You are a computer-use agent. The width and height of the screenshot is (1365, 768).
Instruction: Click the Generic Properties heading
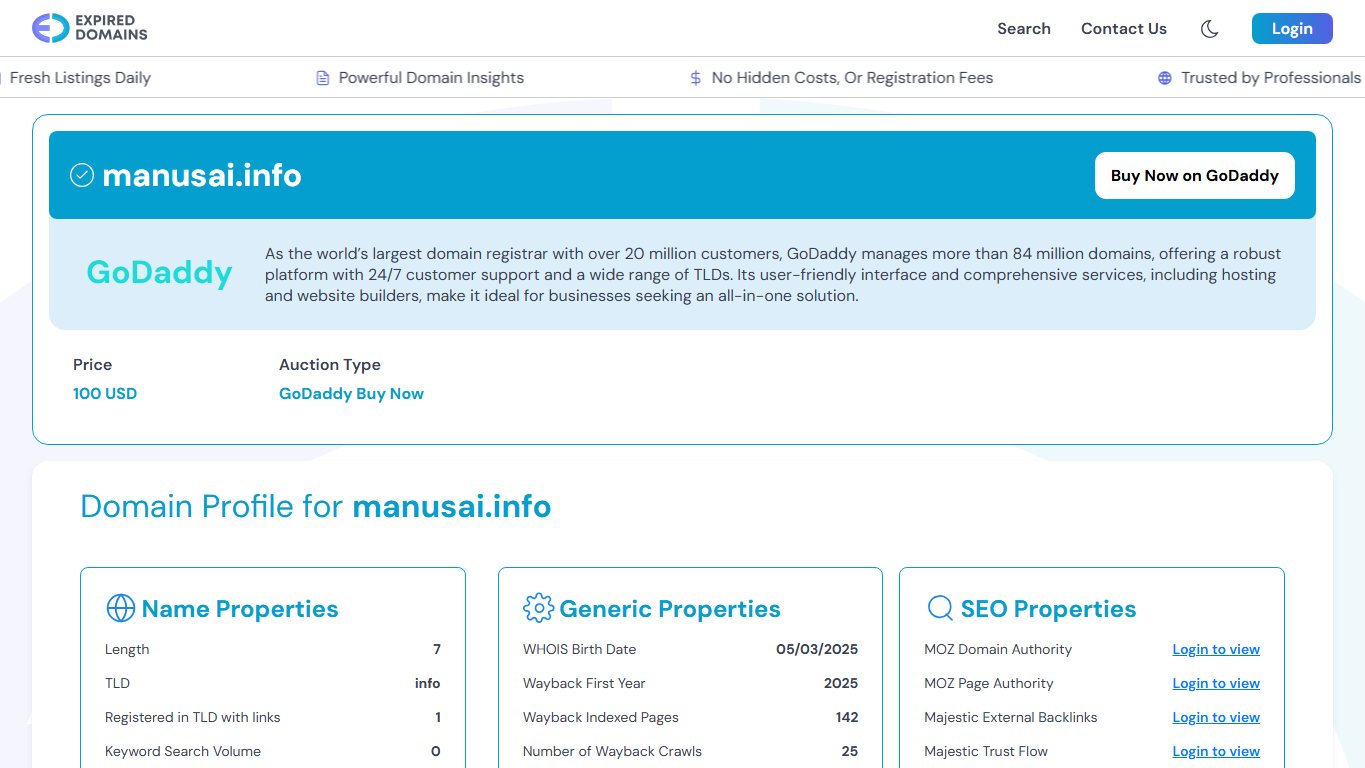click(670, 608)
